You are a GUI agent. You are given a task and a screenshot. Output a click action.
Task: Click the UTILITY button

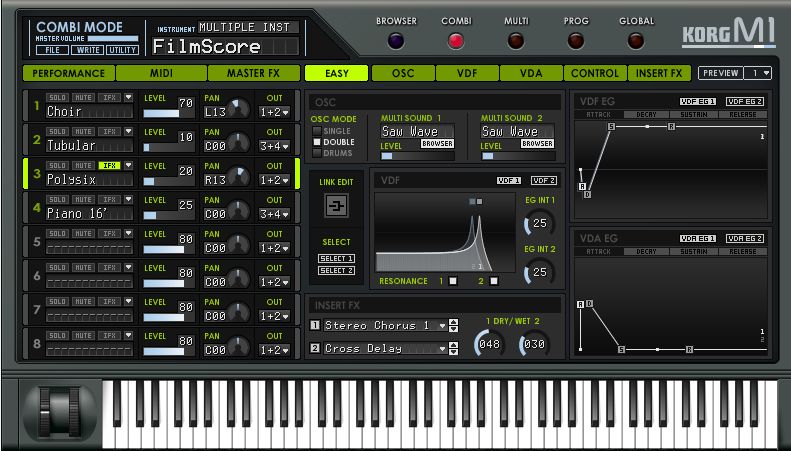click(x=123, y=50)
